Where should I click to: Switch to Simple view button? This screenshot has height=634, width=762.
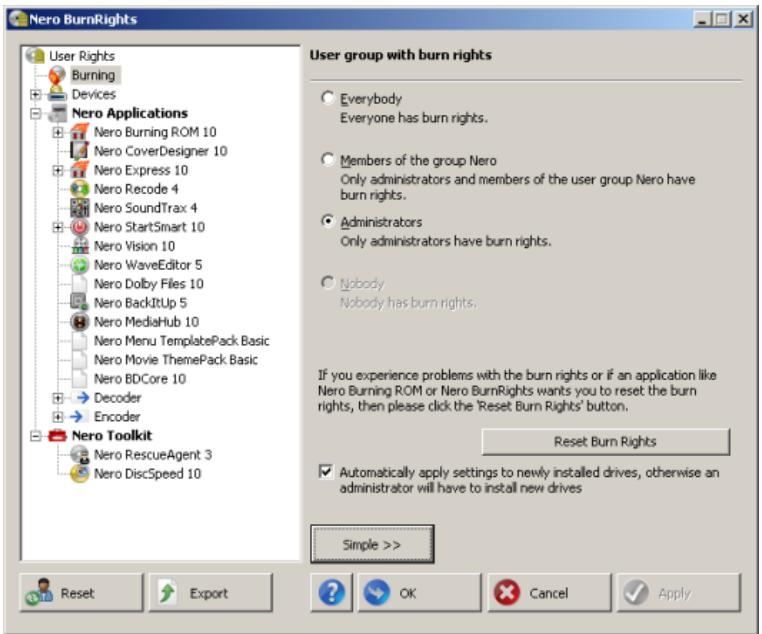[x=372, y=544]
